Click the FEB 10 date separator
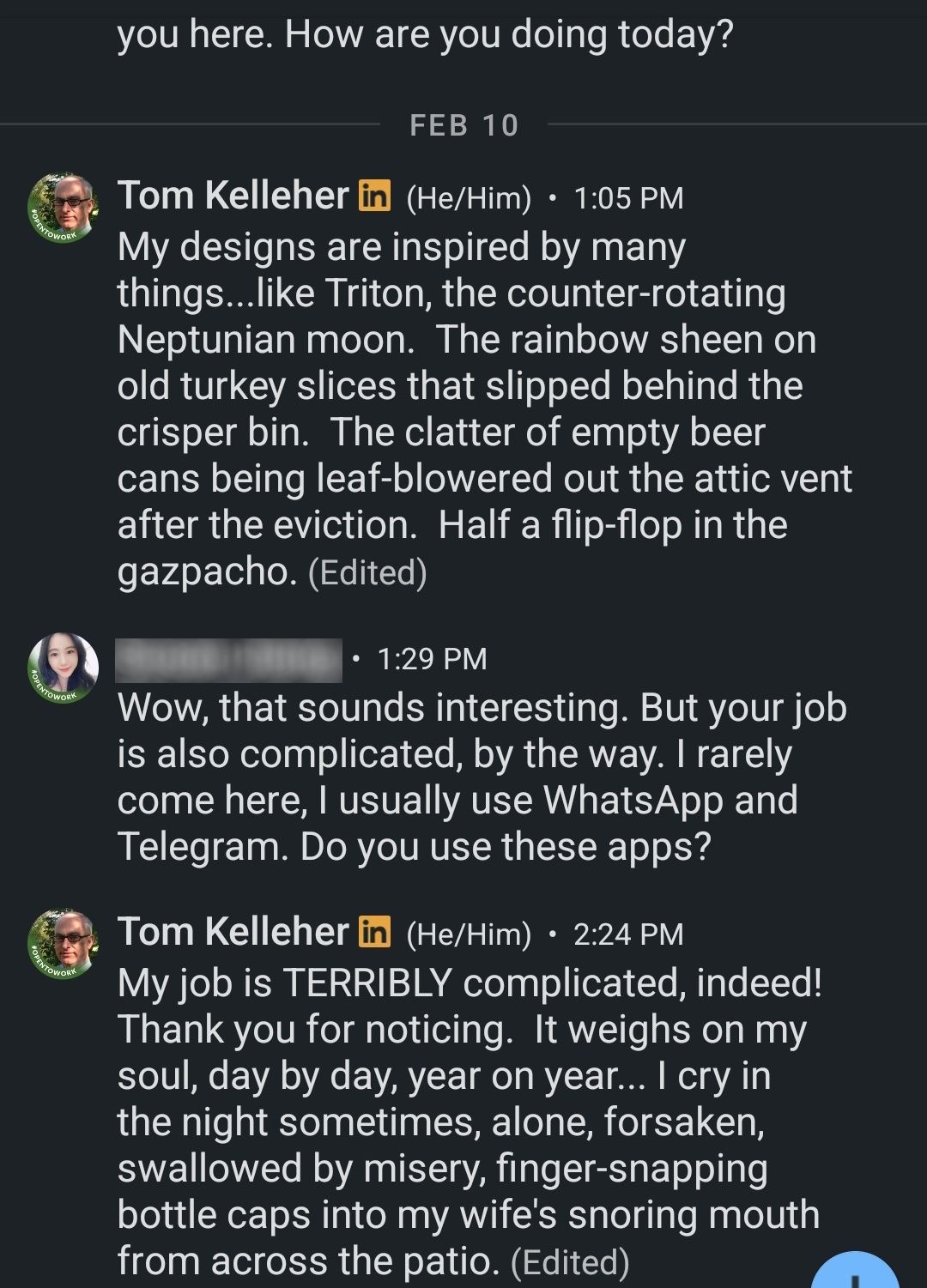This screenshot has width=927, height=1288. coord(464,125)
